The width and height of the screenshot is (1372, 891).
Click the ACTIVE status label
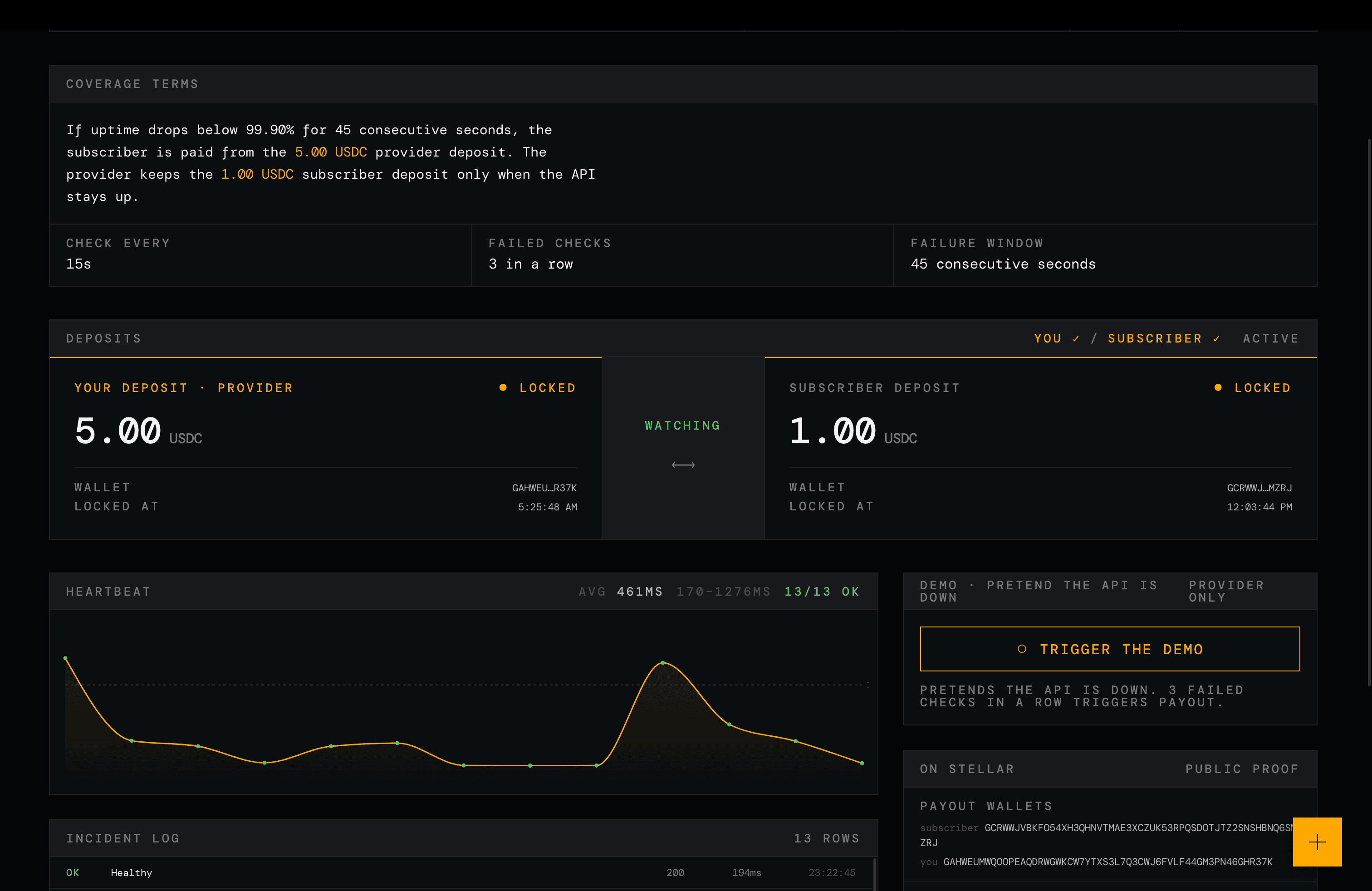click(1270, 339)
